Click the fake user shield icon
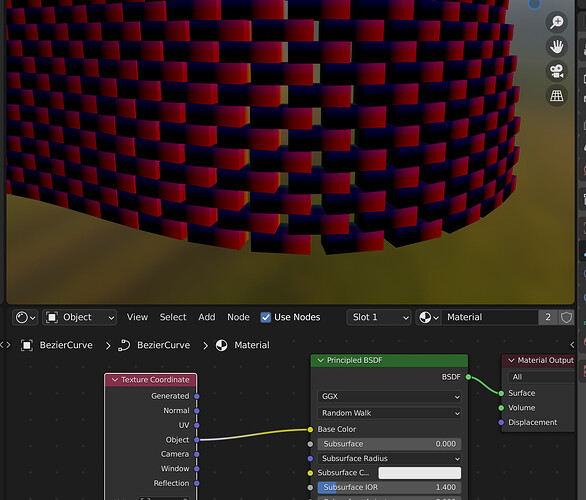586x500 pixels. (566, 317)
